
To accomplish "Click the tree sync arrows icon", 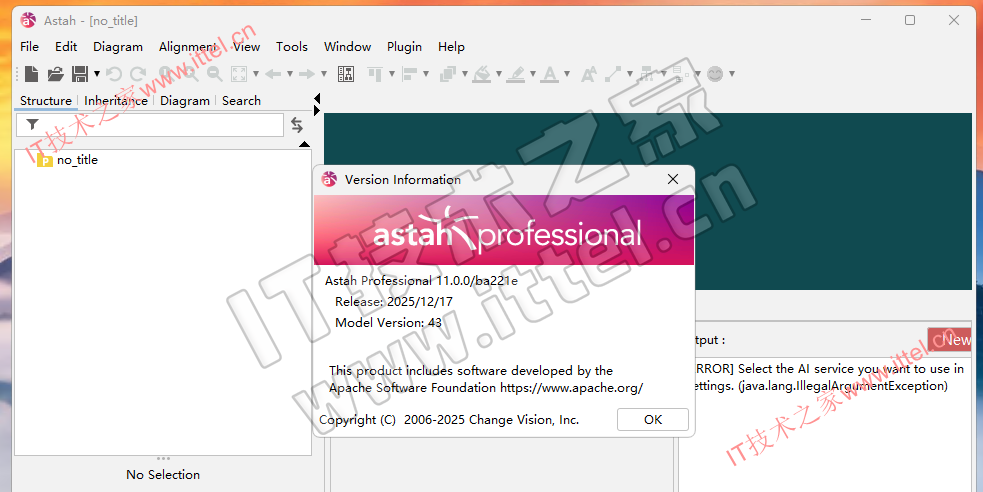I will [297, 125].
